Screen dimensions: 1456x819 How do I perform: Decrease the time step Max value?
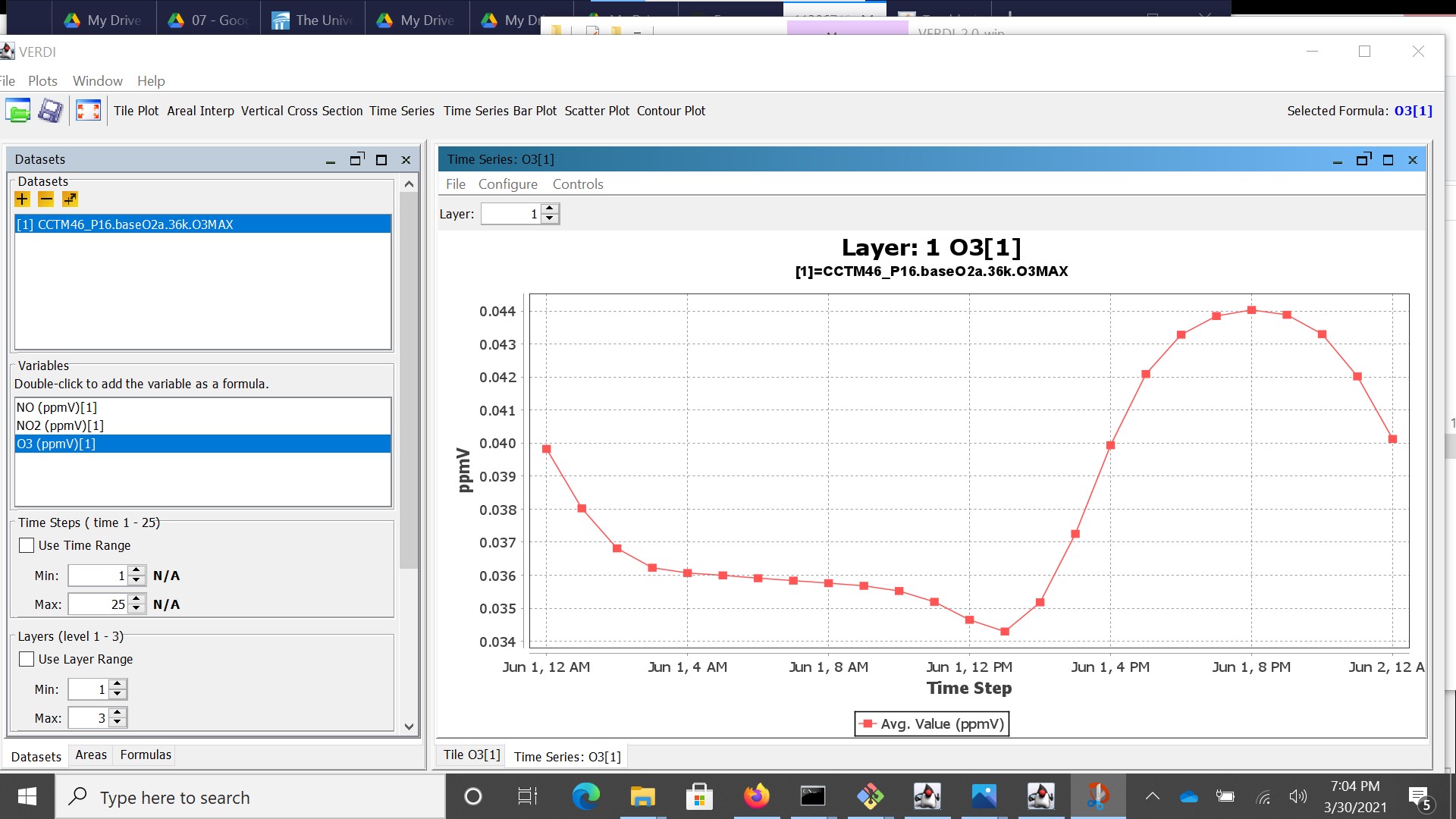coord(136,609)
